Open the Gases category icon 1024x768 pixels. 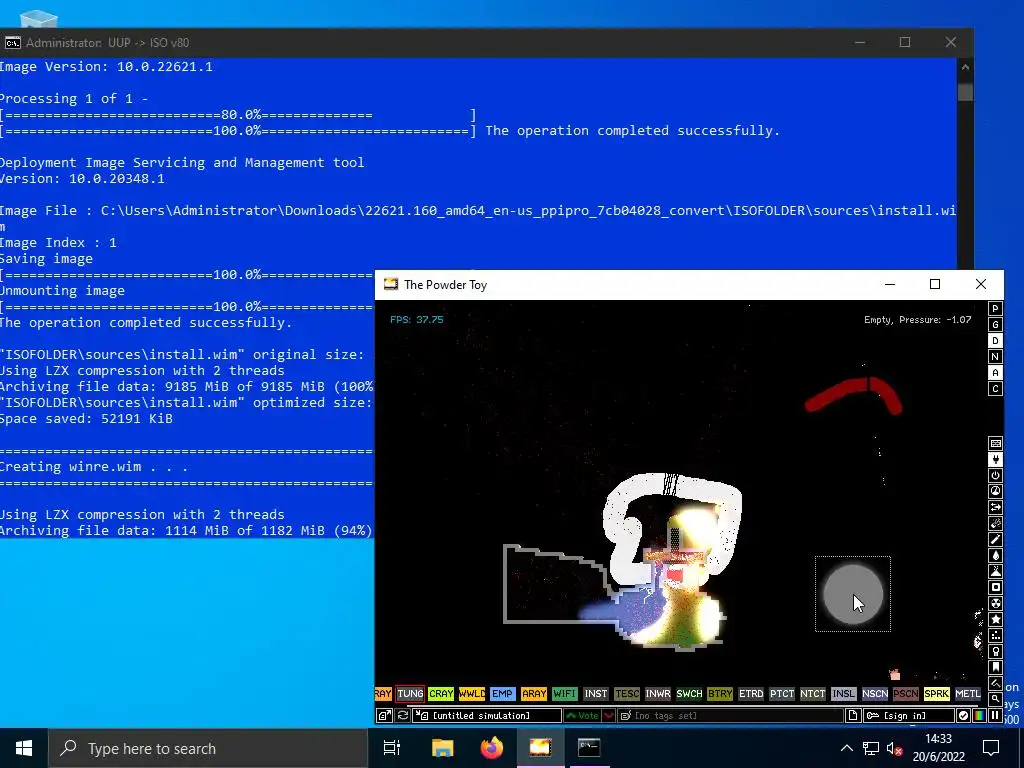[x=995, y=539]
